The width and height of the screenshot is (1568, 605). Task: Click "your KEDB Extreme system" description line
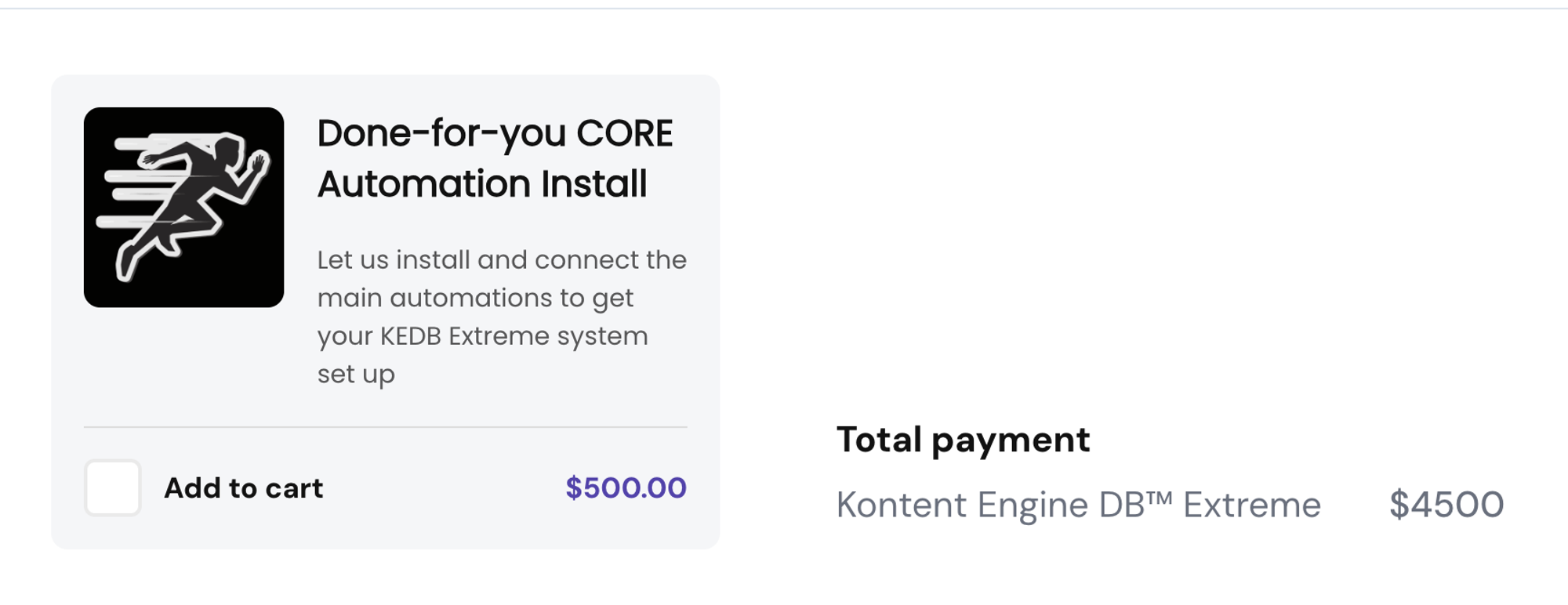pos(482,336)
